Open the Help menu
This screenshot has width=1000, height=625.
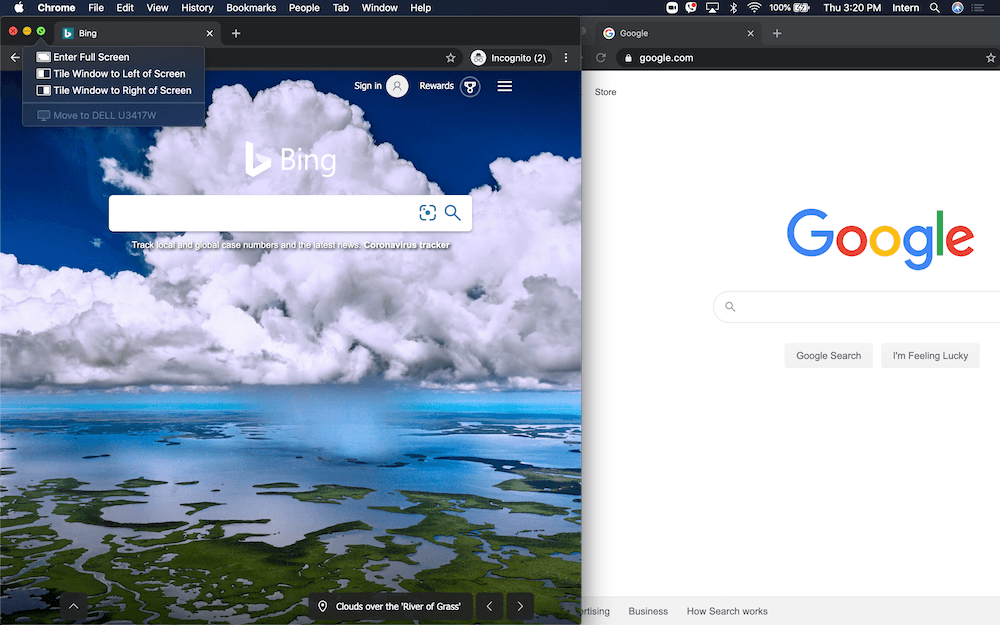tap(420, 8)
